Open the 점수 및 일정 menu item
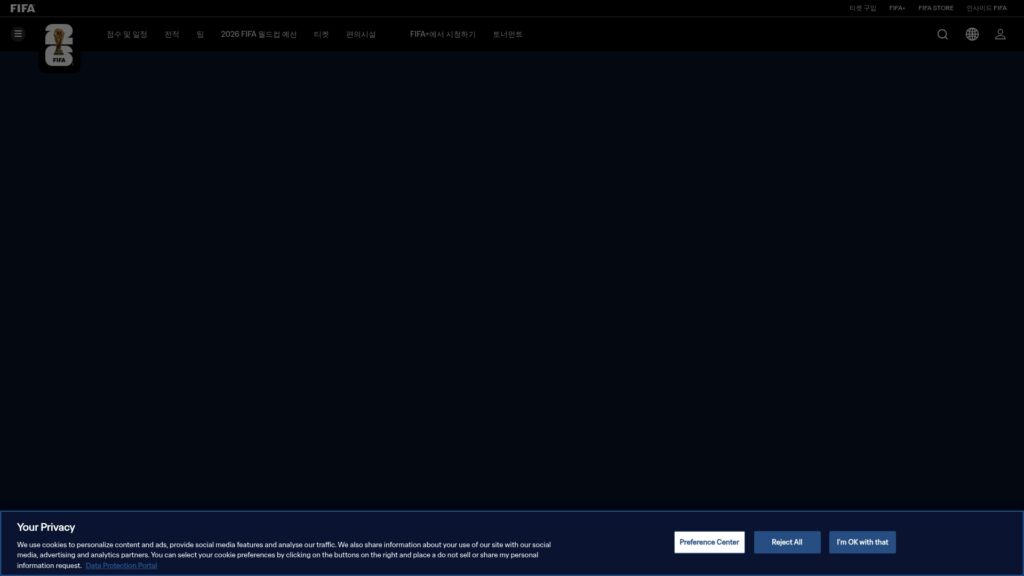The width and height of the screenshot is (1024, 576). click(127, 34)
